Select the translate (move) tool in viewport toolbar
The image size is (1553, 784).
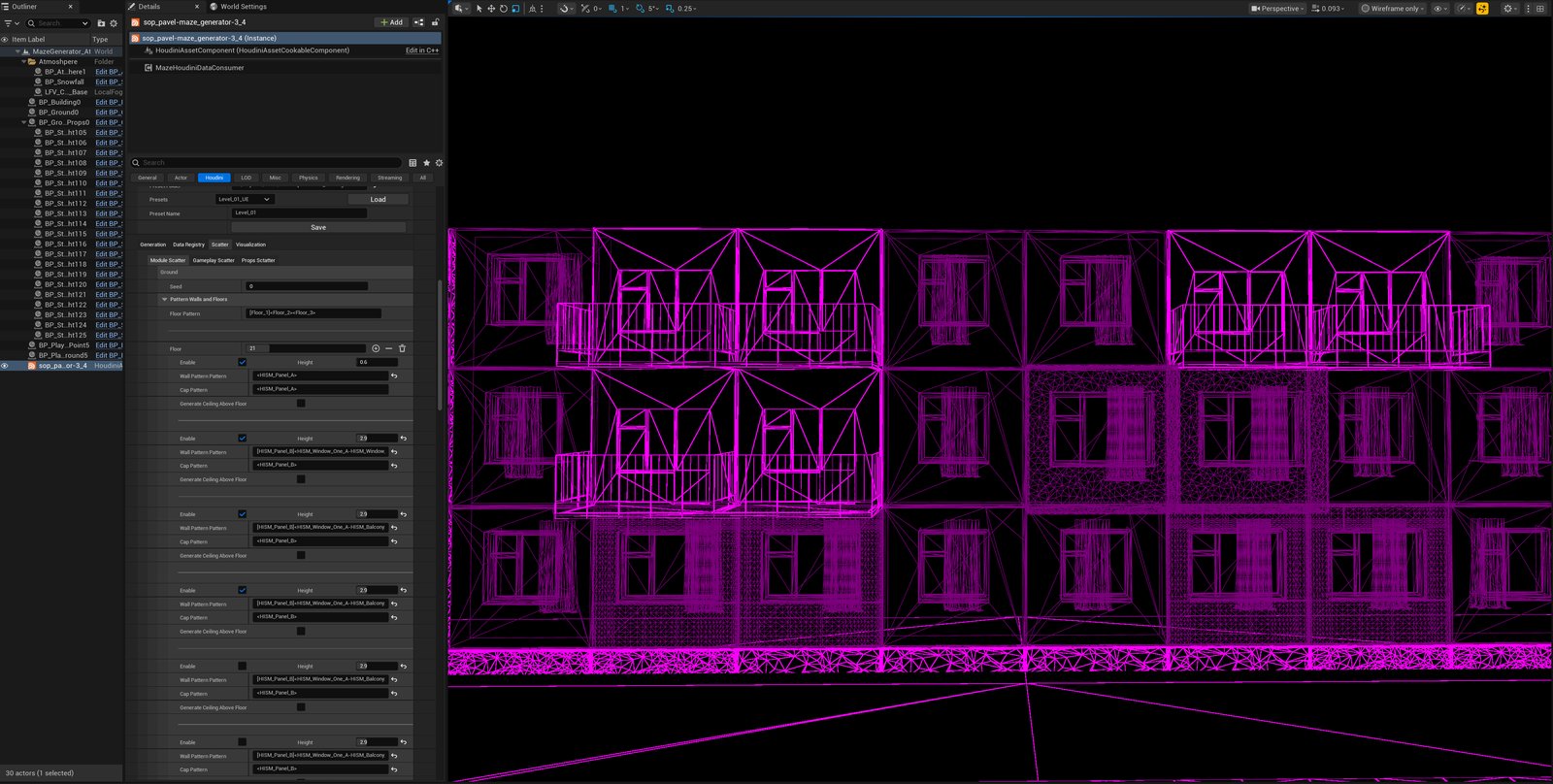pos(491,9)
